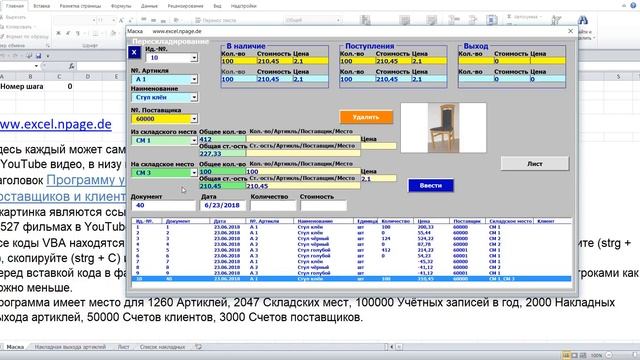This screenshot has height=360, width=640.
Task: Toggle bold formatting in Excel ribbon
Action: [x=58, y=33]
